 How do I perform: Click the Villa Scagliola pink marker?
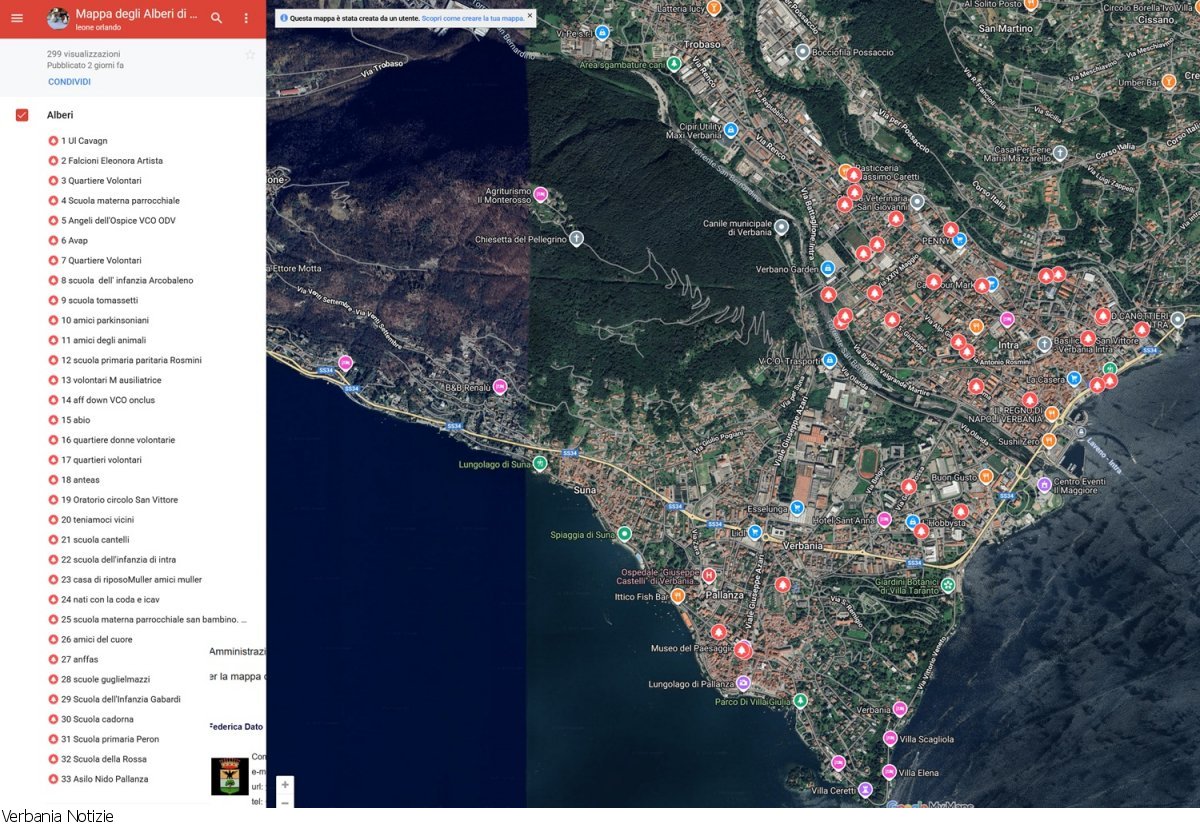(x=889, y=738)
